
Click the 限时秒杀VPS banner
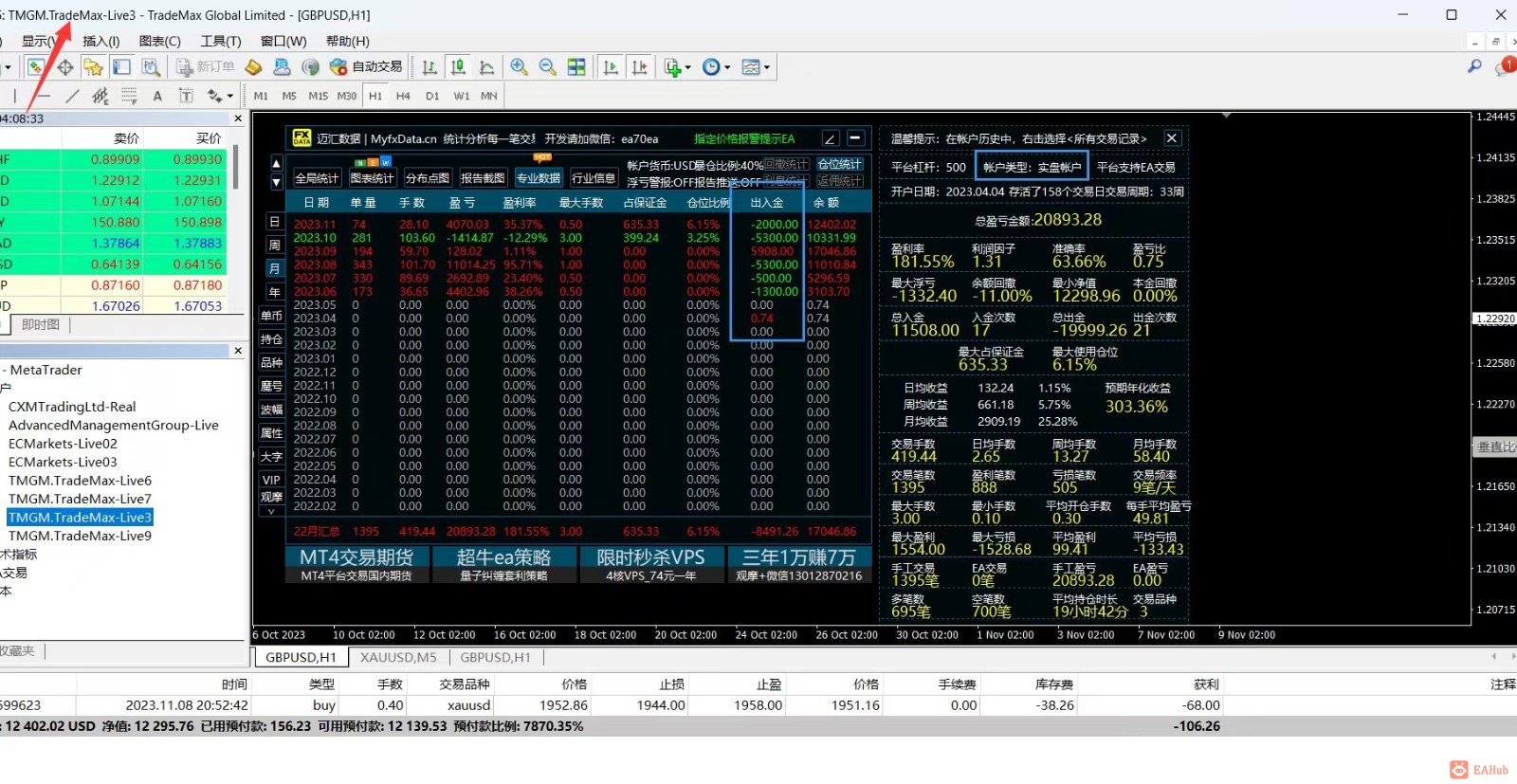click(x=650, y=564)
